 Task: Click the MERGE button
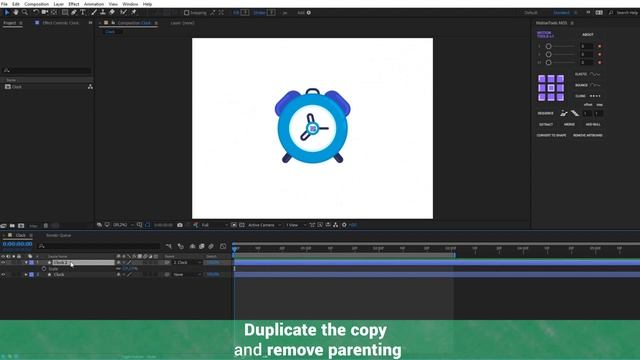569,124
